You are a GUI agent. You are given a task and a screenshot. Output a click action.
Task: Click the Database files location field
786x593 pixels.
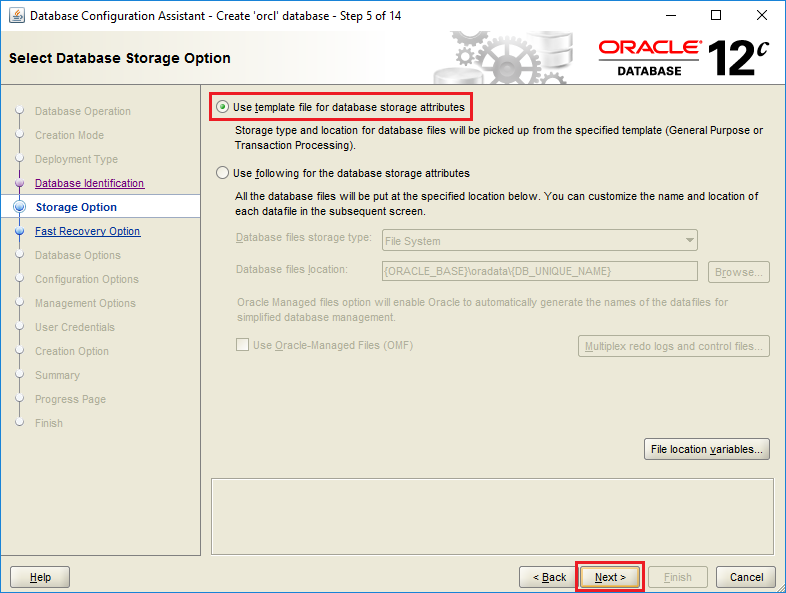pos(539,271)
